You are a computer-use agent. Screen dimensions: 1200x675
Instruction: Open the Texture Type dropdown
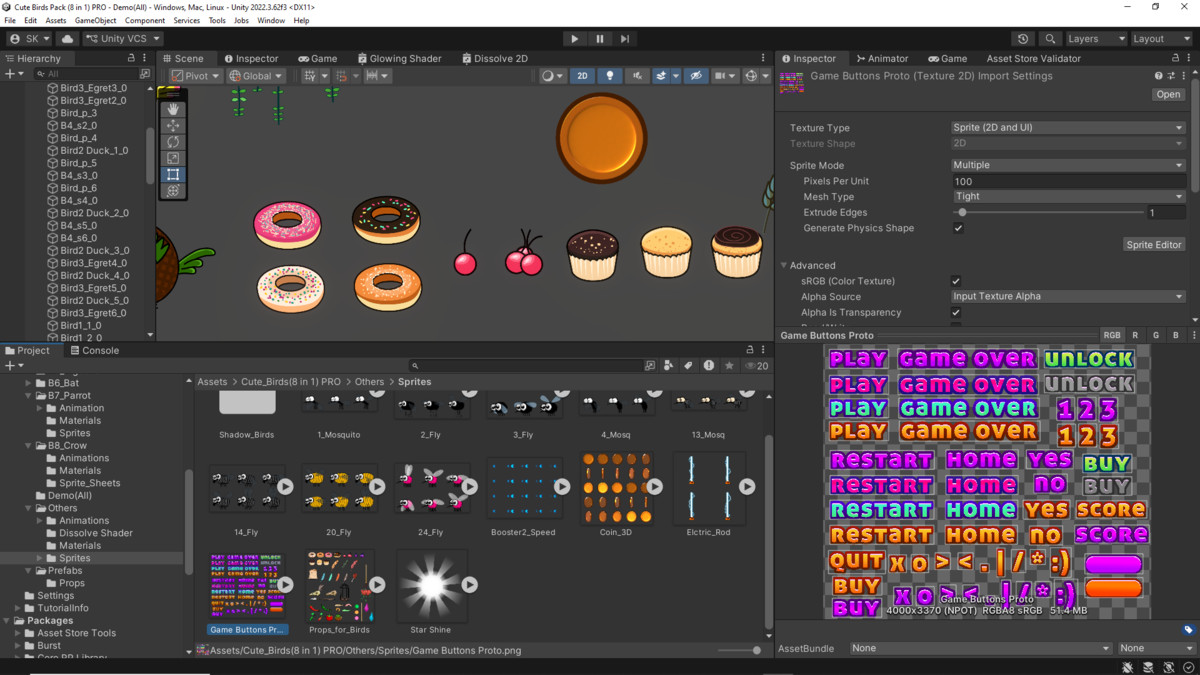[1067, 128]
